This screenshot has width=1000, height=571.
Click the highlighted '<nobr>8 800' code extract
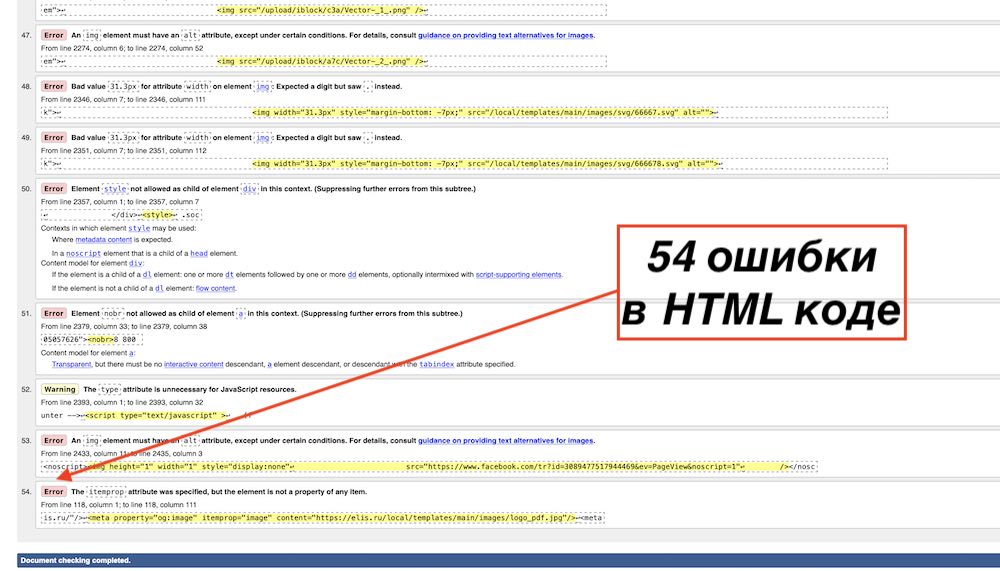point(112,339)
